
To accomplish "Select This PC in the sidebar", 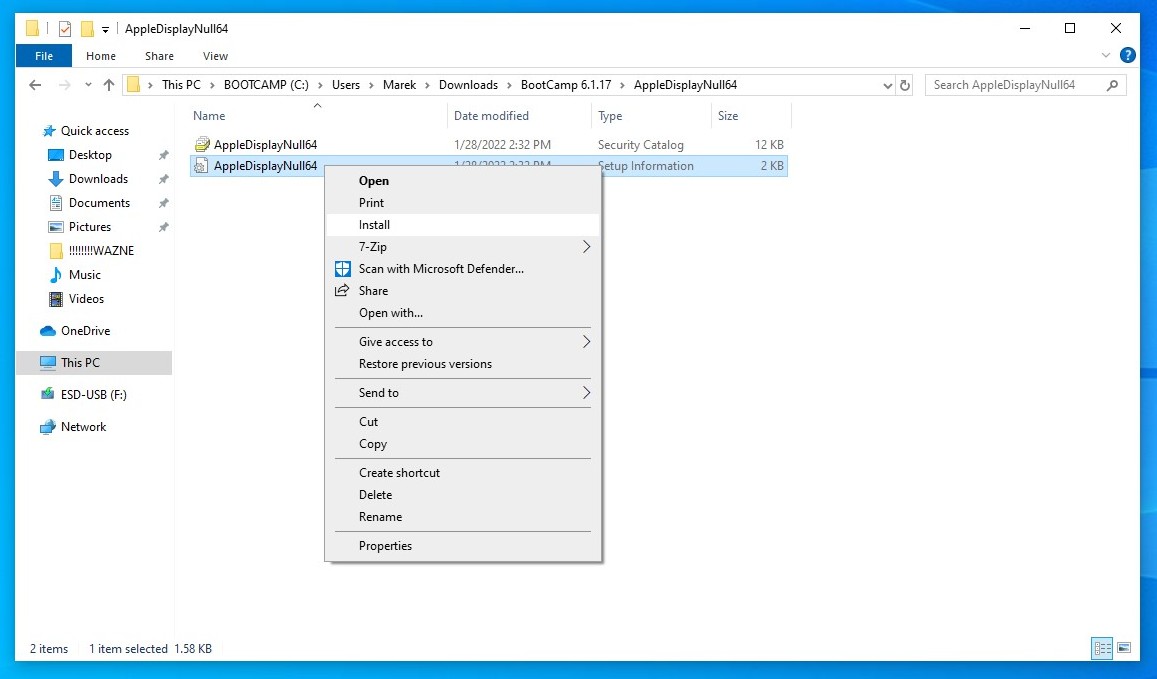I will click(94, 362).
